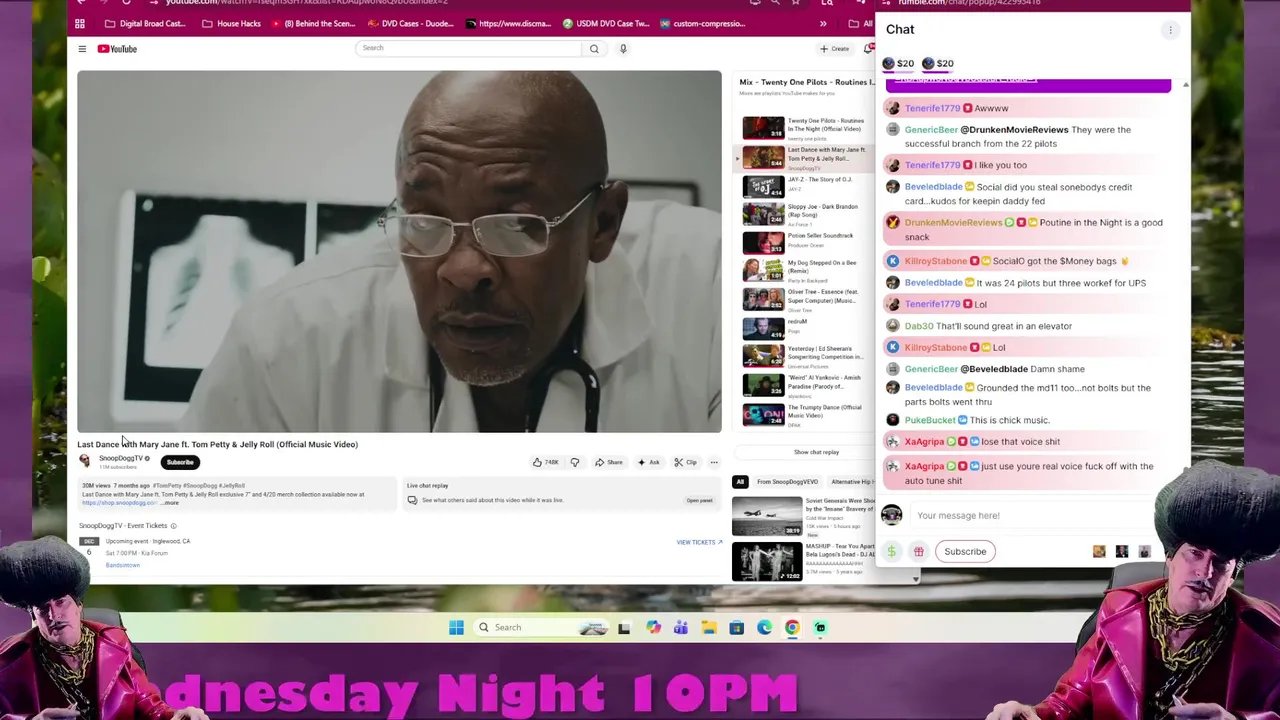Play JAY-Z The Story of O.J. playlist item
This screenshot has height=720, width=1280.
(805, 186)
